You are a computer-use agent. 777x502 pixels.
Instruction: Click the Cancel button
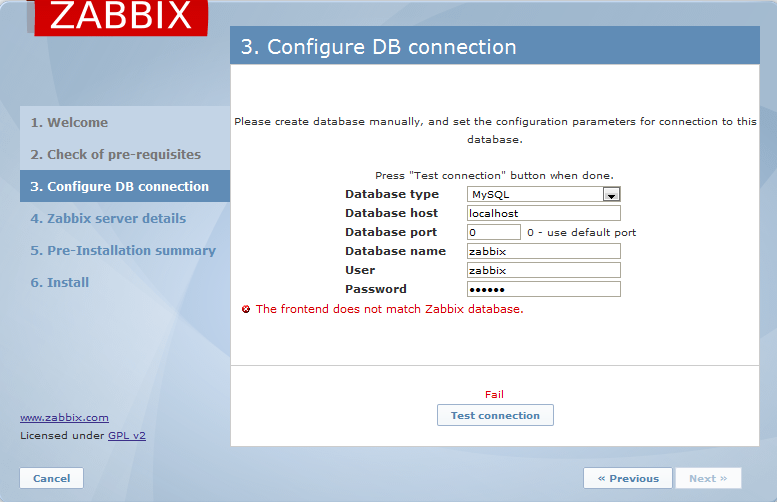(51, 478)
